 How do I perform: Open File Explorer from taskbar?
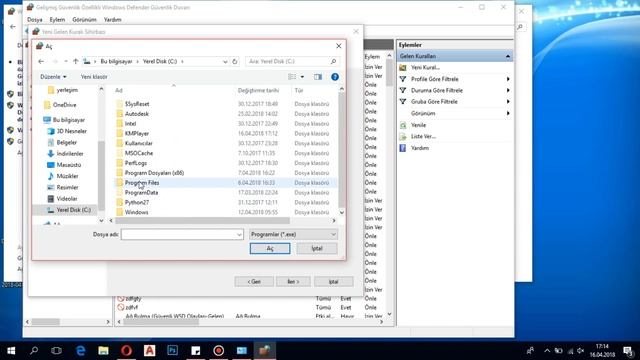point(103,350)
